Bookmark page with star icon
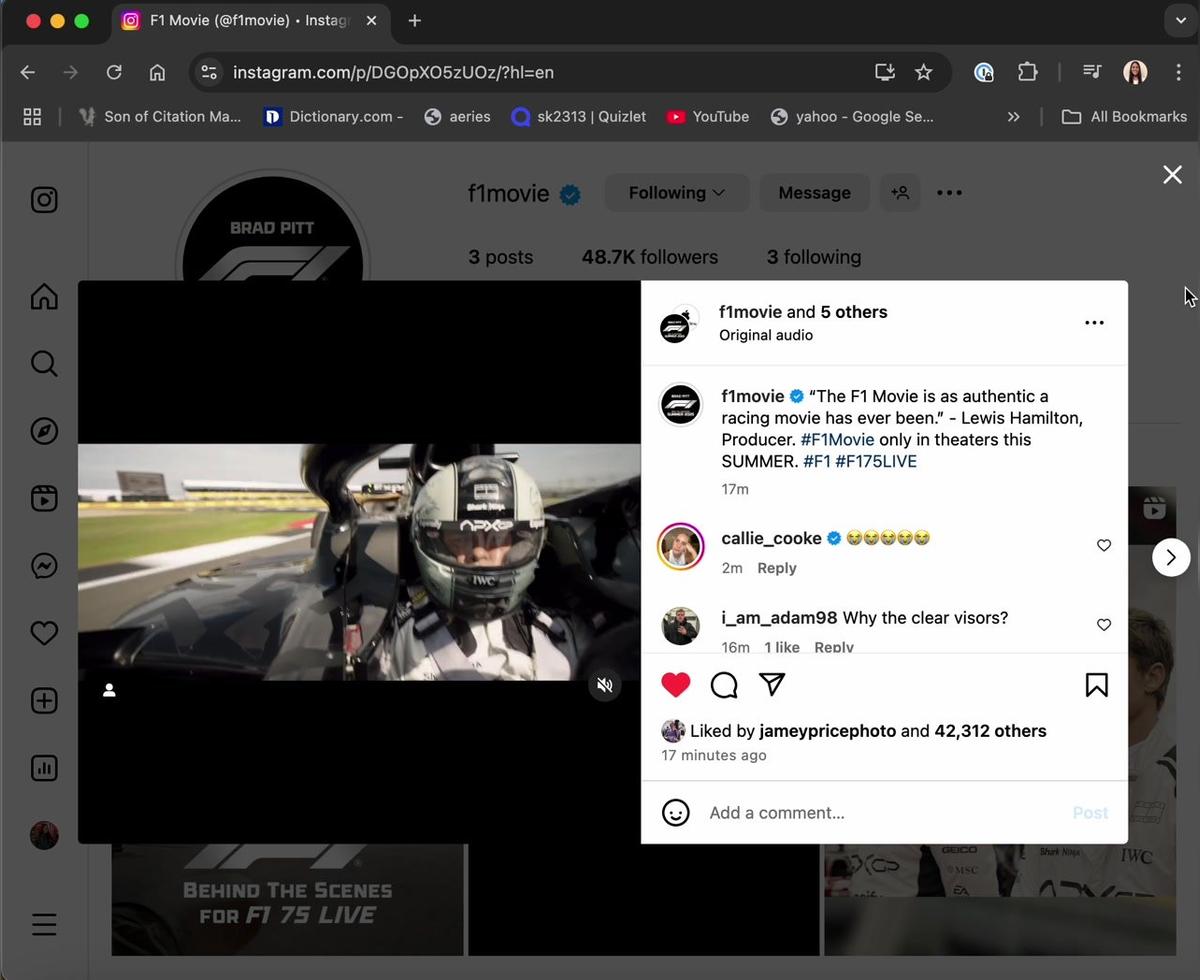Screen dimensions: 1200x980 coord(923,72)
